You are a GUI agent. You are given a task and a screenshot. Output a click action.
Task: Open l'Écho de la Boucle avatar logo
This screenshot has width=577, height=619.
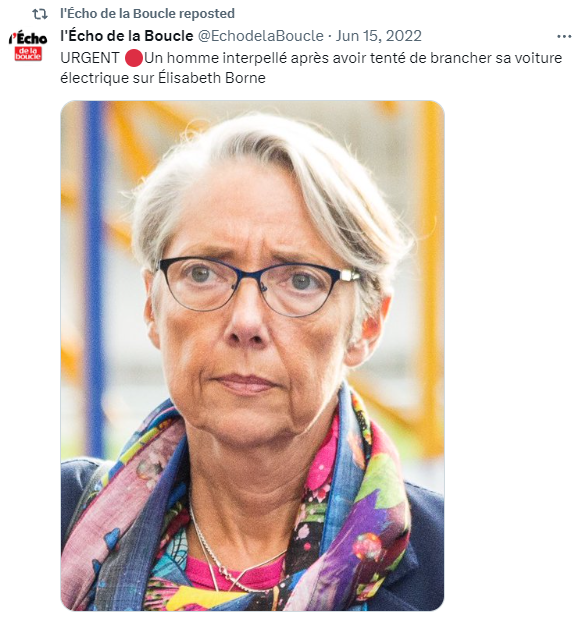[x=28, y=46]
